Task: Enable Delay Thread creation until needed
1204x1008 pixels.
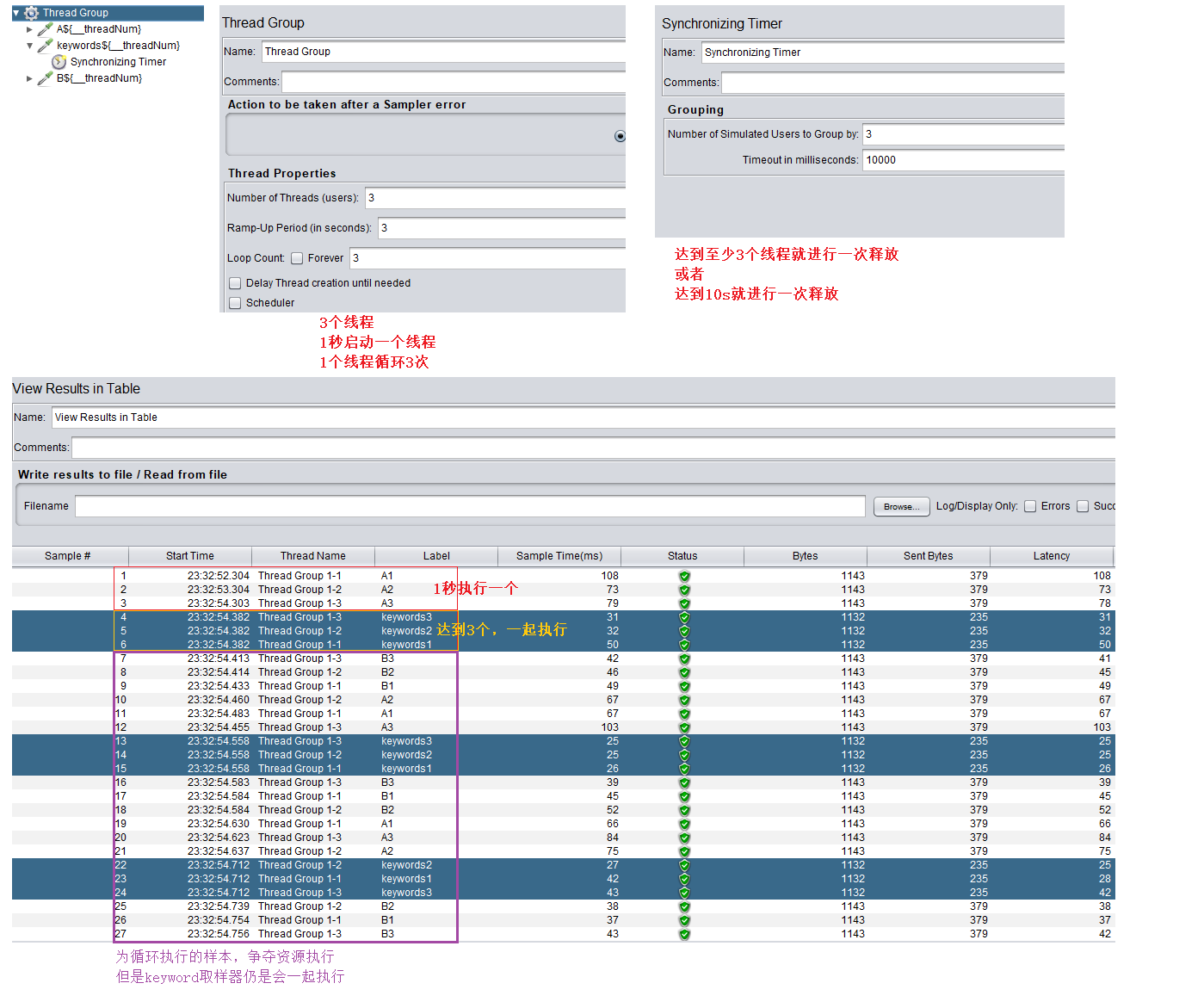Action: pos(235,283)
